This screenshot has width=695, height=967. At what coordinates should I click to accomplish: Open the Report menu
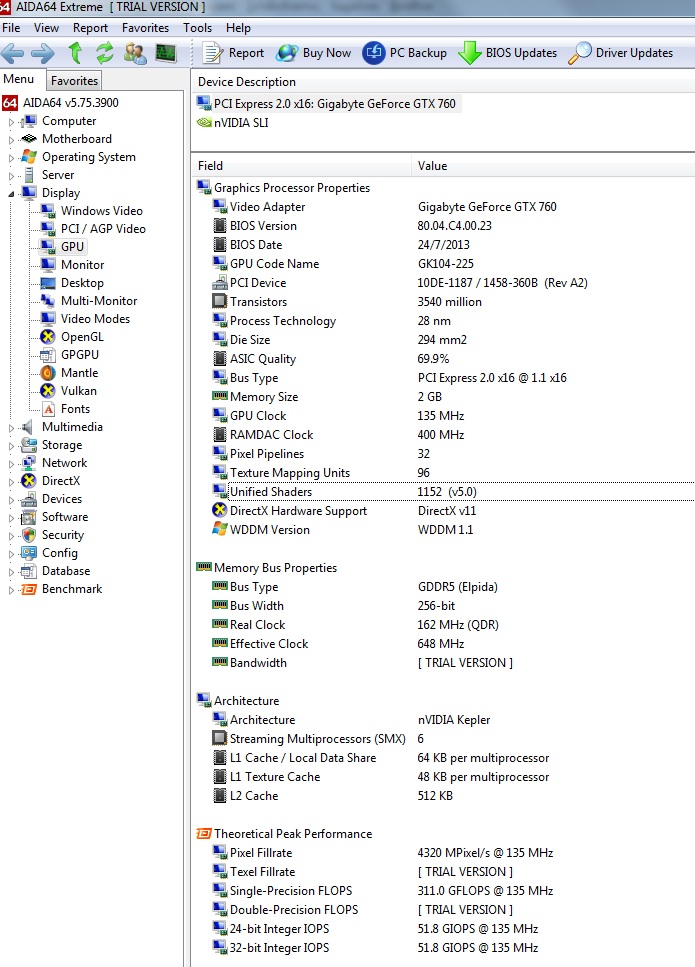[90, 28]
